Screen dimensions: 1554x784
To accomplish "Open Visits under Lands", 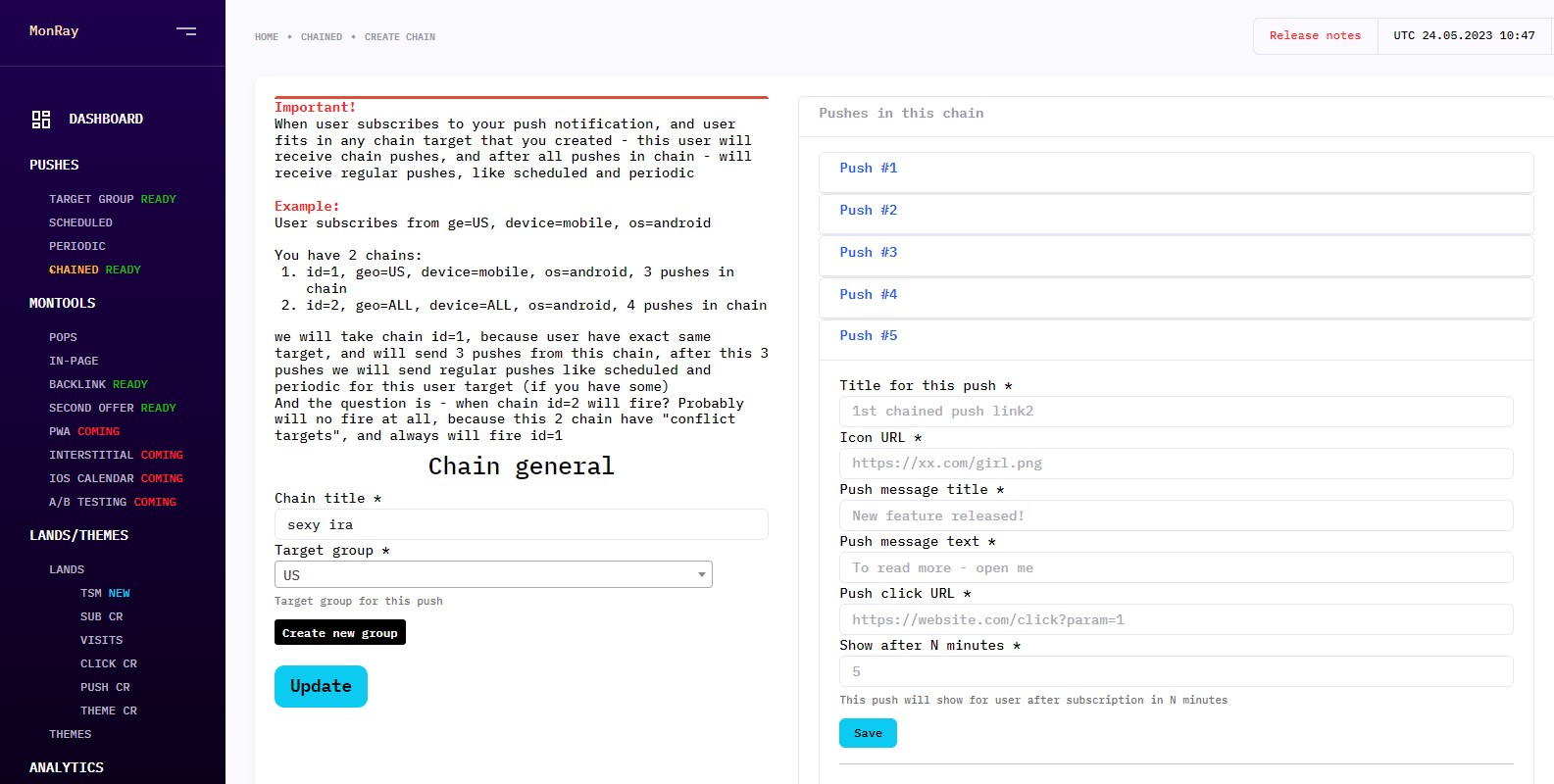I will pos(102,640).
